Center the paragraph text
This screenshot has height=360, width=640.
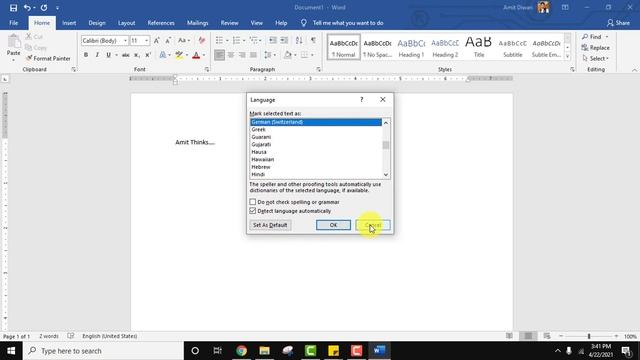pyautogui.click(x=231, y=55)
